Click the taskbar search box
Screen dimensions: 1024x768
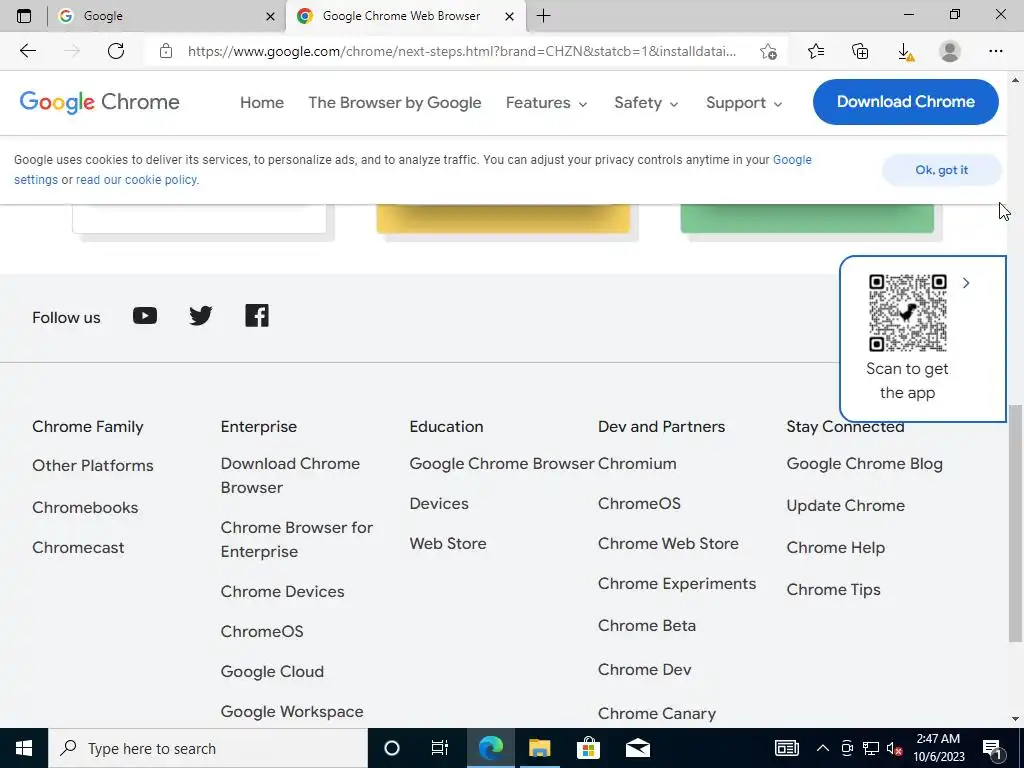208,748
